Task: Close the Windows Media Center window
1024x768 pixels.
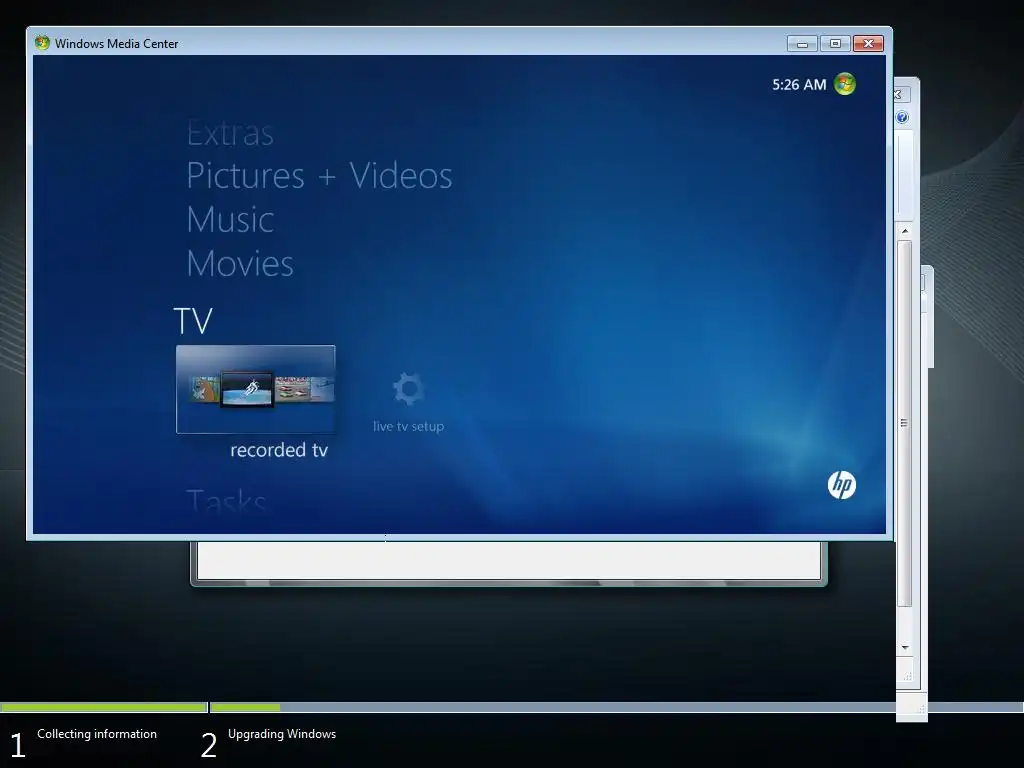Action: tap(868, 44)
